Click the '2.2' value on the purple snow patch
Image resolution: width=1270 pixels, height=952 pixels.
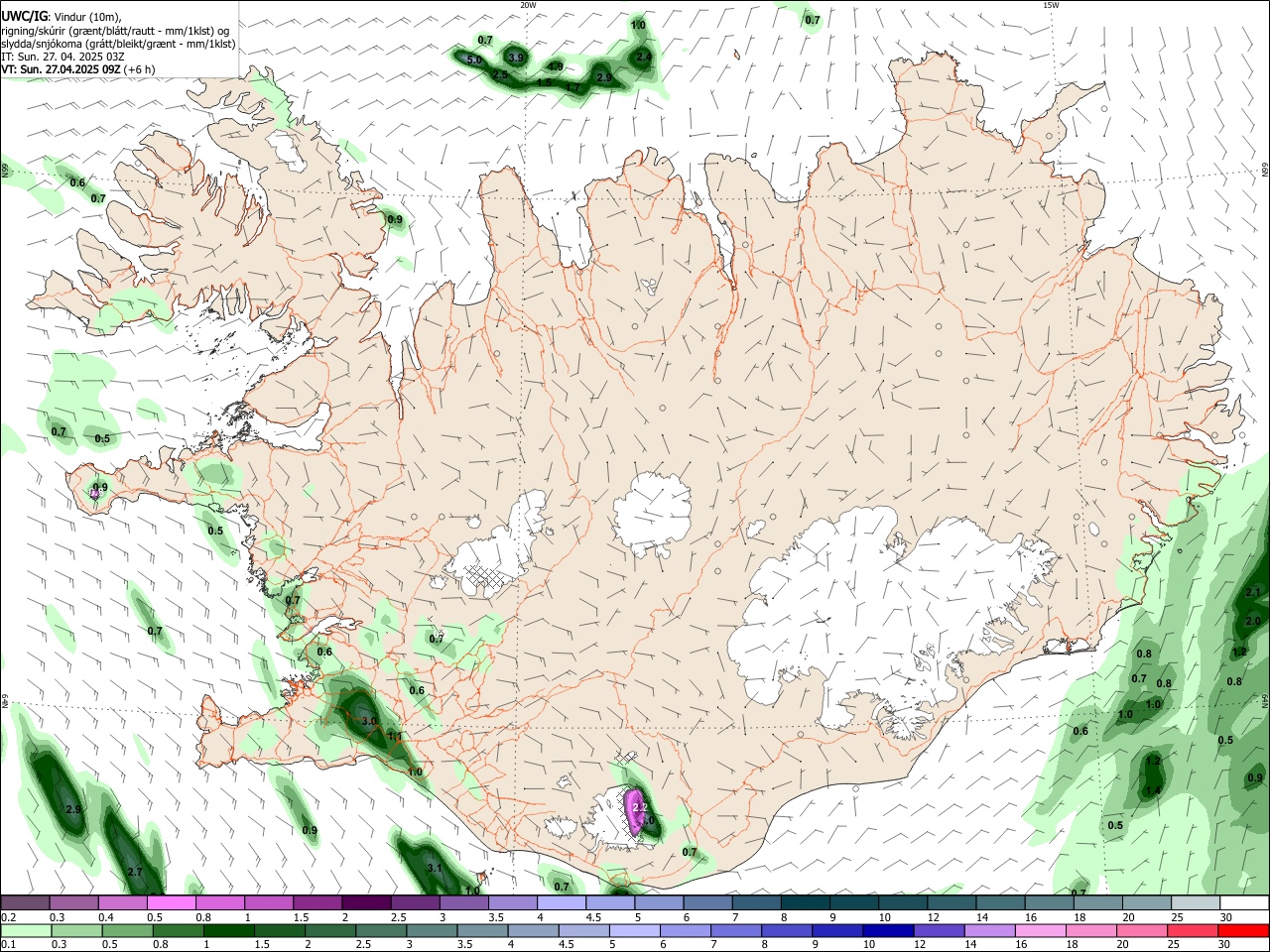[x=640, y=808]
